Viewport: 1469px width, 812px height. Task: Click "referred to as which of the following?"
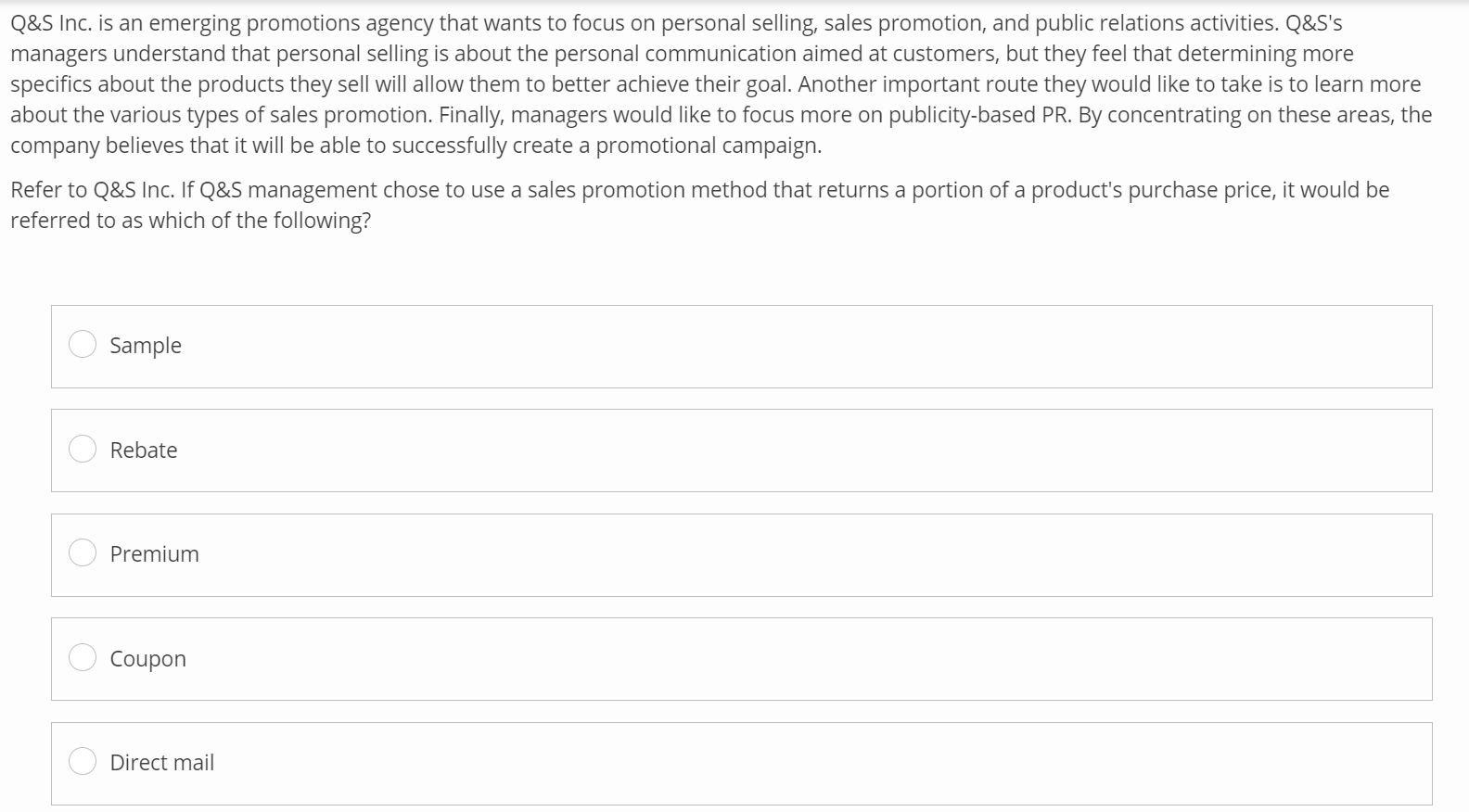(x=190, y=221)
